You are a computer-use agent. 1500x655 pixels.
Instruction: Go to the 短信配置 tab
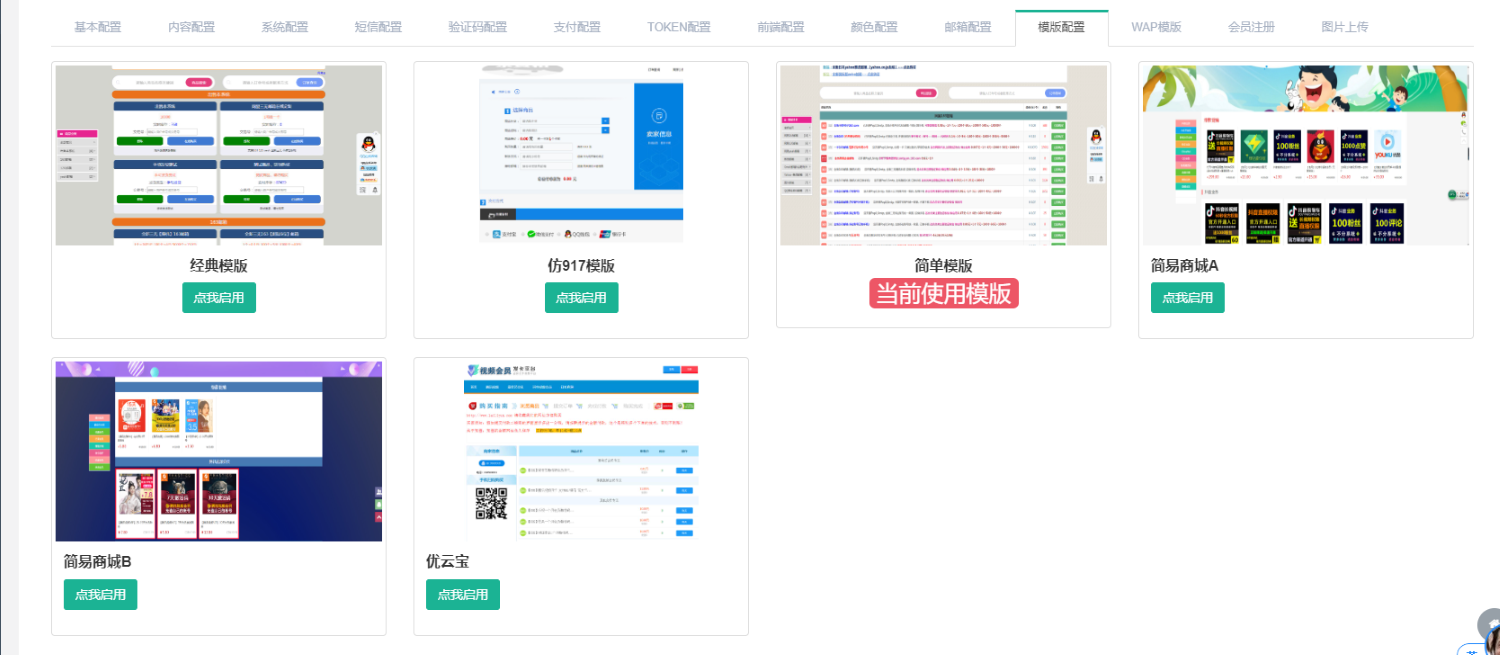[378, 27]
